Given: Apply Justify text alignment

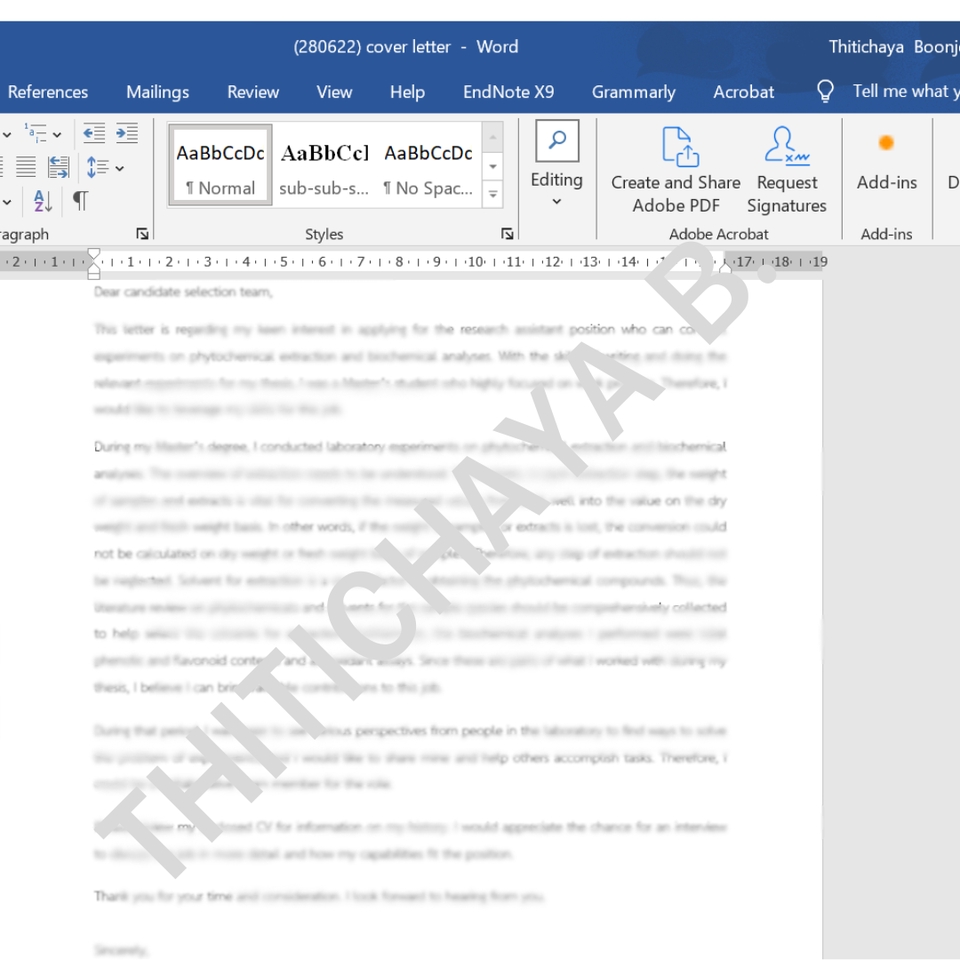Looking at the screenshot, I should pos(26,167).
